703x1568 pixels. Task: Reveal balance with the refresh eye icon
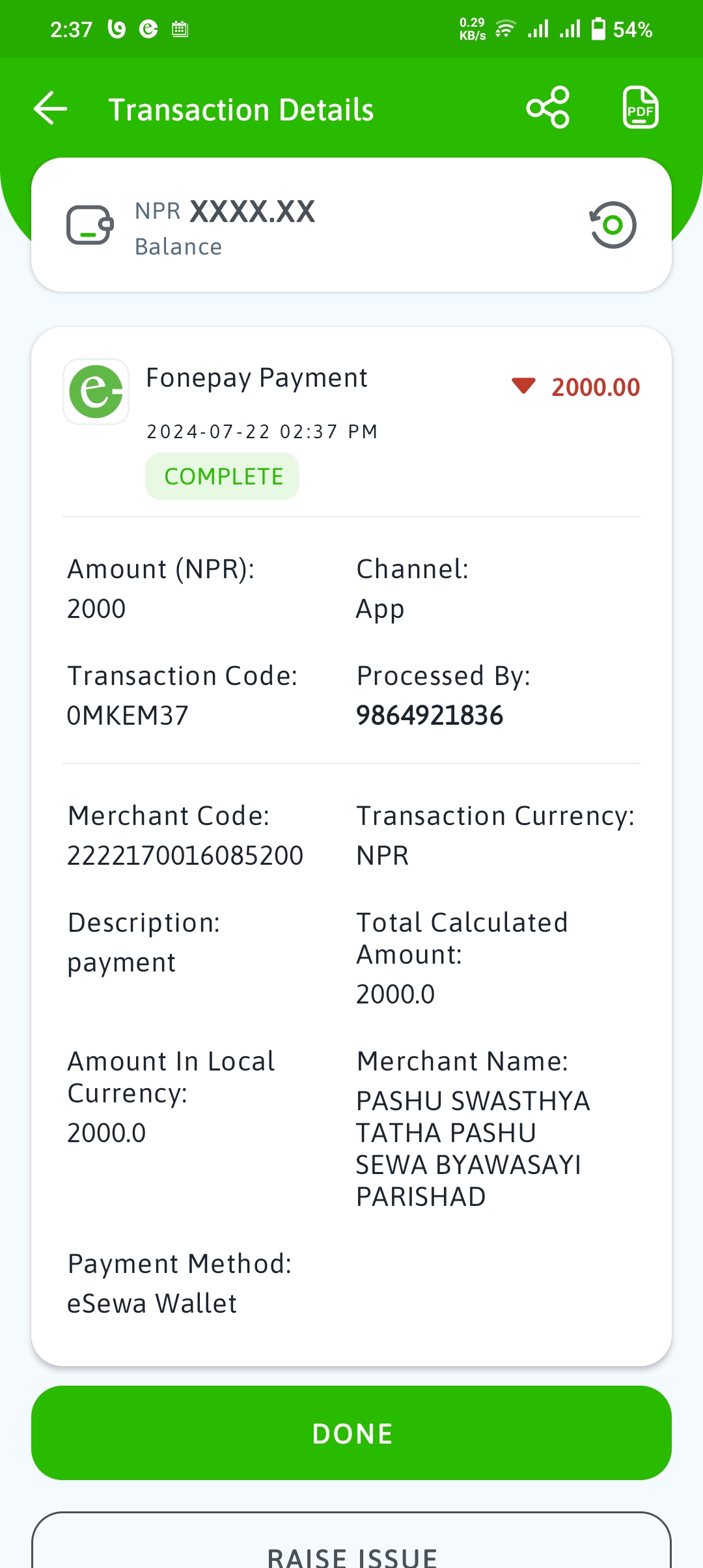tap(613, 225)
